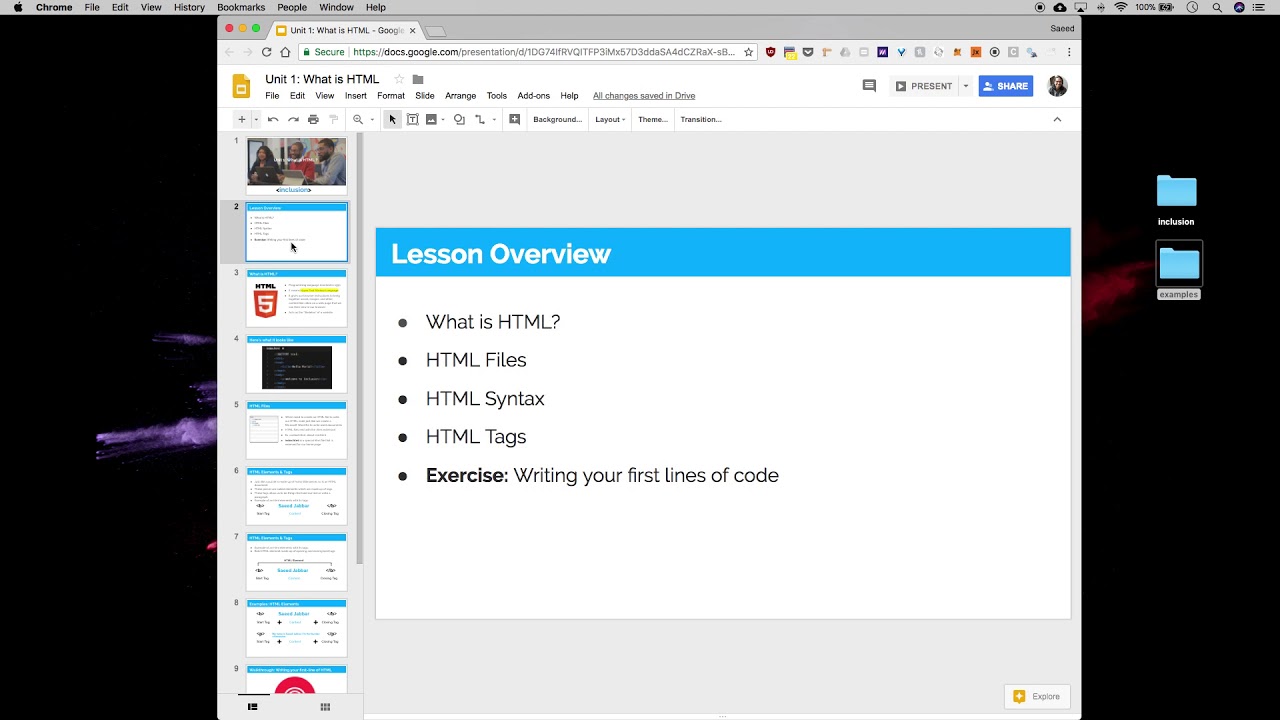This screenshot has height=720, width=1280.
Task: Redo the last action
Action: click(293, 119)
